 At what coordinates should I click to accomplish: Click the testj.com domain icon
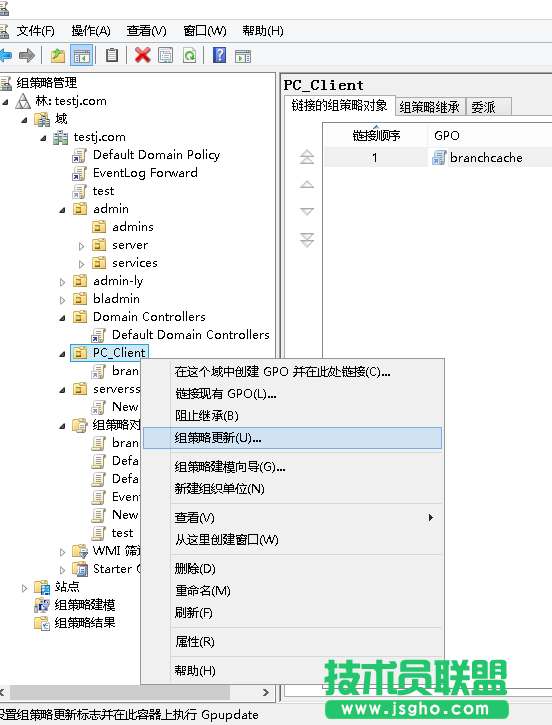click(x=61, y=137)
